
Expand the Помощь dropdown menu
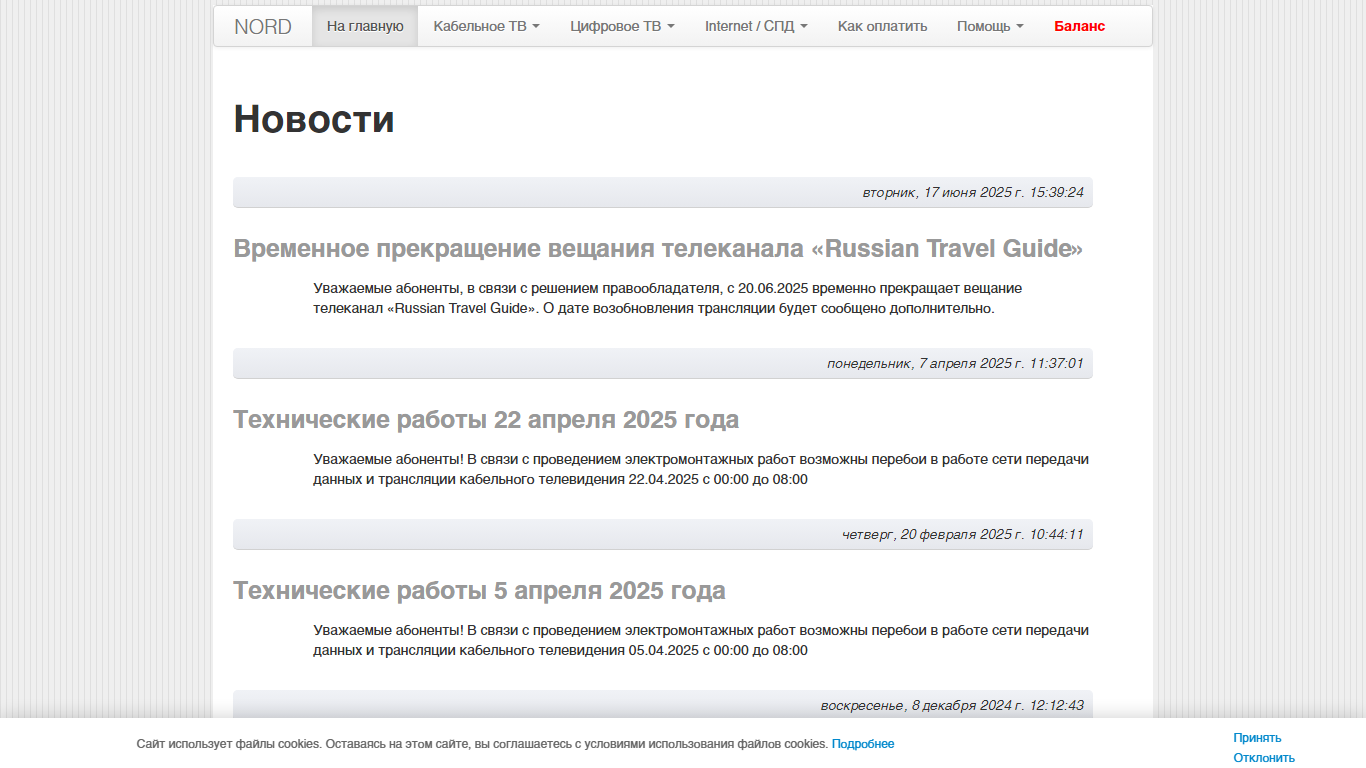pos(991,27)
